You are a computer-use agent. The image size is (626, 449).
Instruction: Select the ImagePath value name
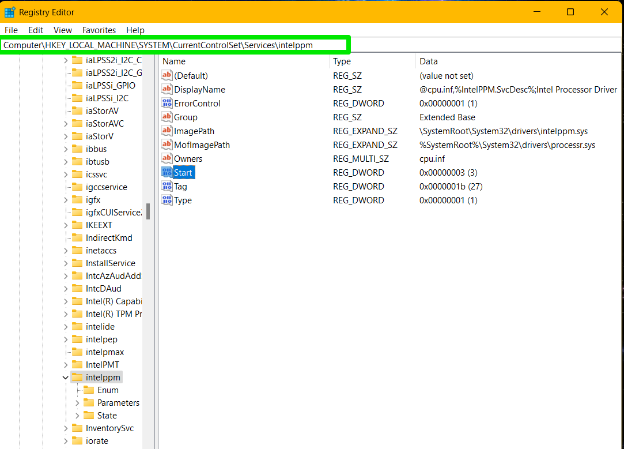point(194,131)
